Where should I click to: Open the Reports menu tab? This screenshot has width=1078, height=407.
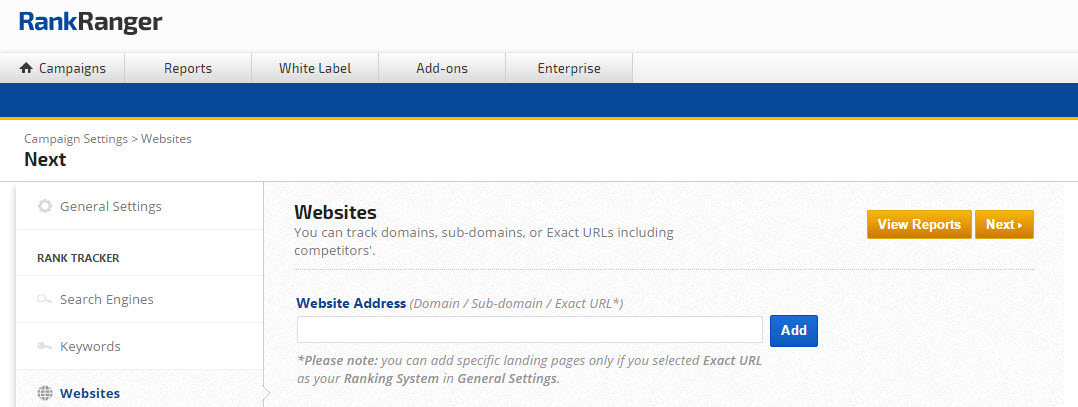coord(188,69)
